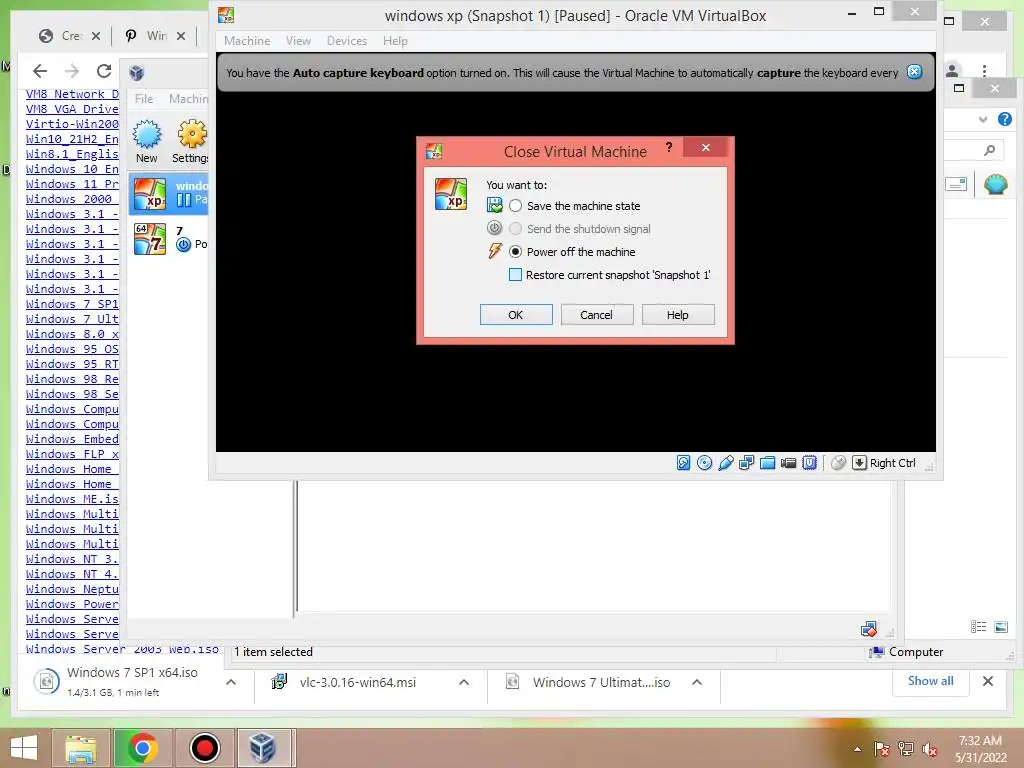Image resolution: width=1024 pixels, height=768 pixels.
Task: Click Show all downloads
Action: click(931, 680)
